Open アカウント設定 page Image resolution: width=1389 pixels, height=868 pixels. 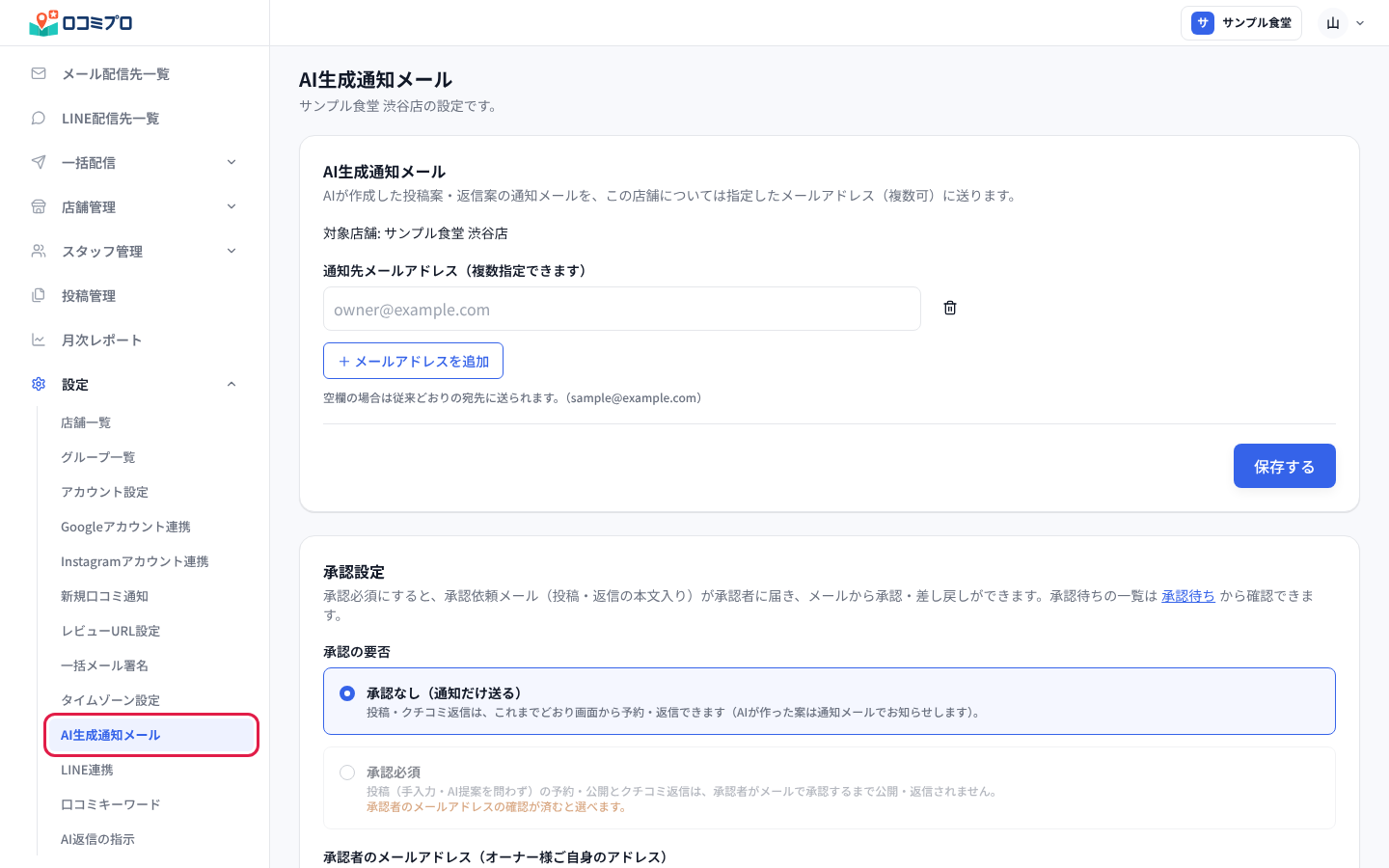pos(104,492)
